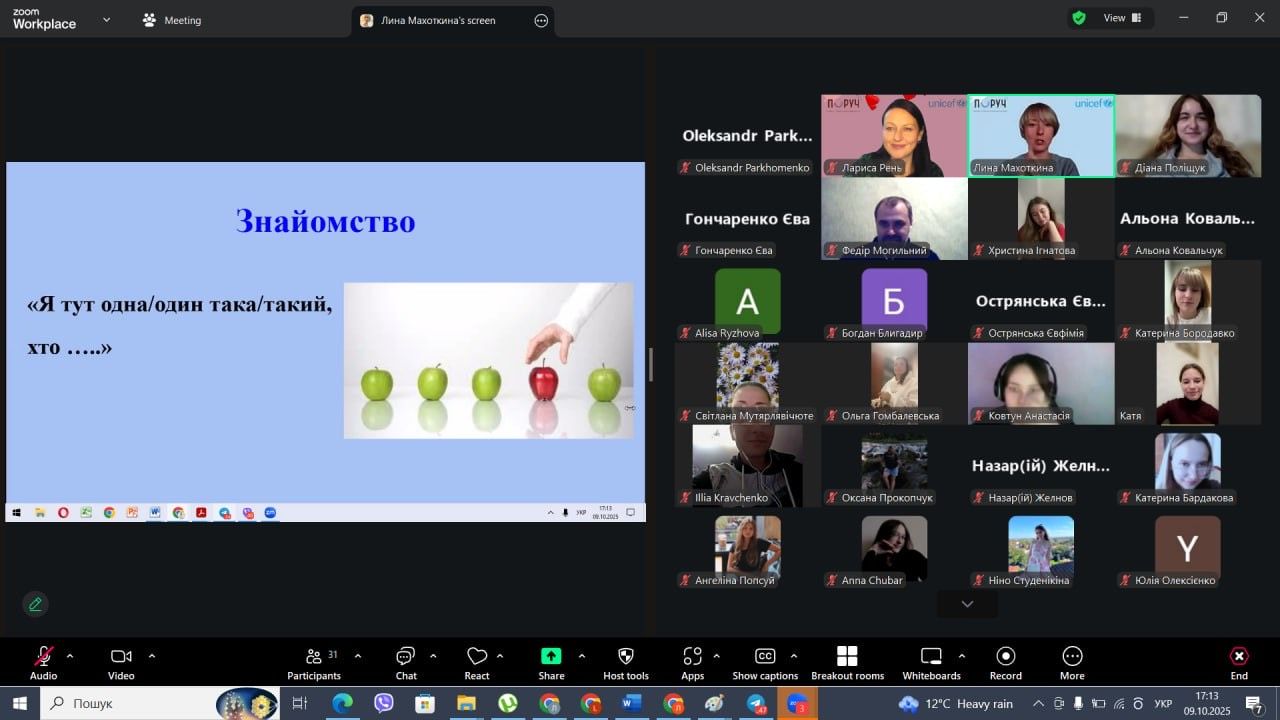
Task: Click the React heart icon
Action: coord(477,657)
